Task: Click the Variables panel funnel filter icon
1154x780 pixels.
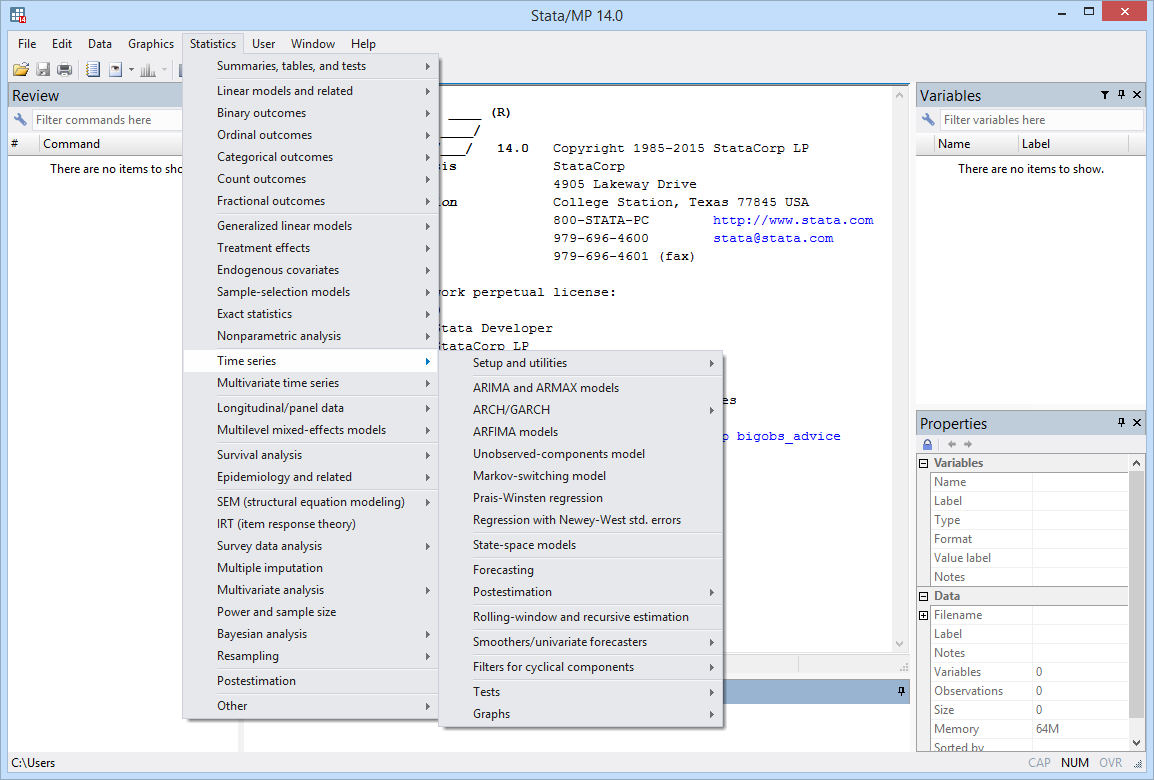Action: coord(1105,95)
